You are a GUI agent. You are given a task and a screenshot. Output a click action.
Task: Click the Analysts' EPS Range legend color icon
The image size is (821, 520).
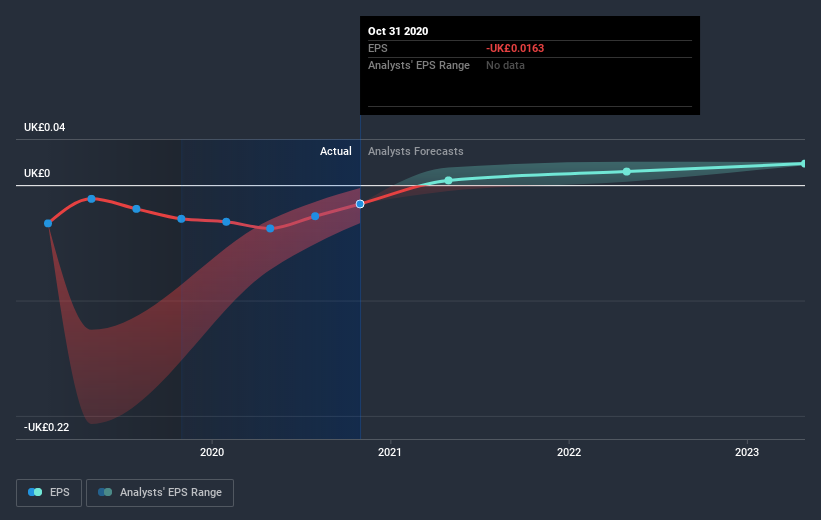(105, 492)
